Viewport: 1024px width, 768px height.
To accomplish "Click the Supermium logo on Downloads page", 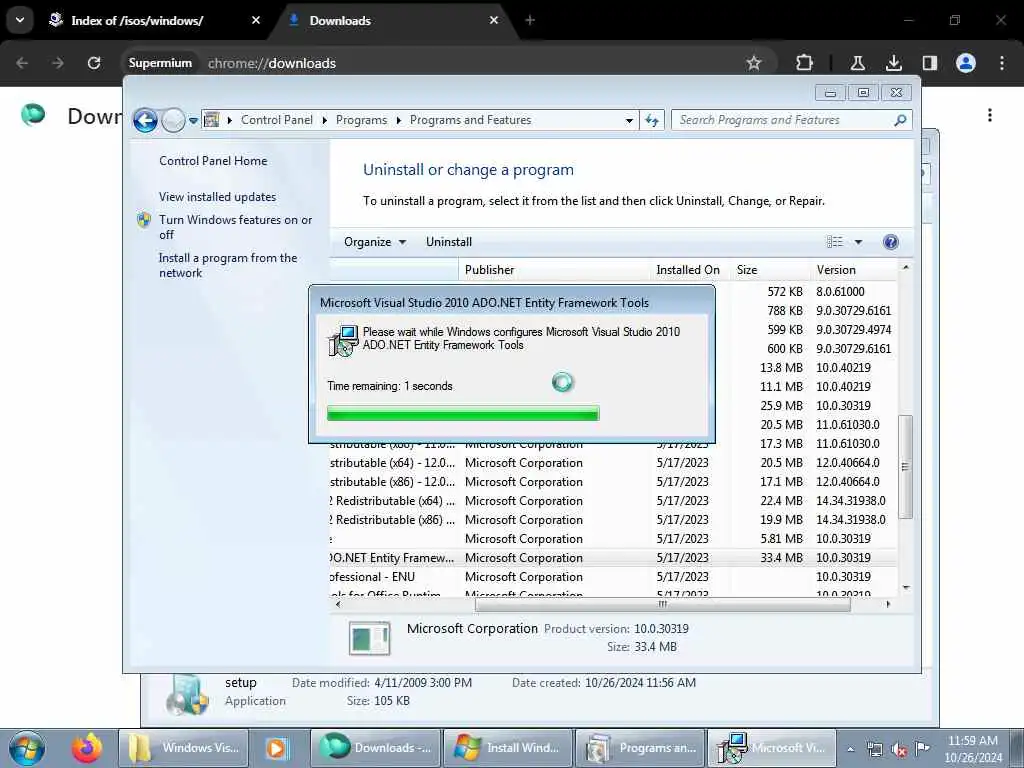I will click(33, 114).
